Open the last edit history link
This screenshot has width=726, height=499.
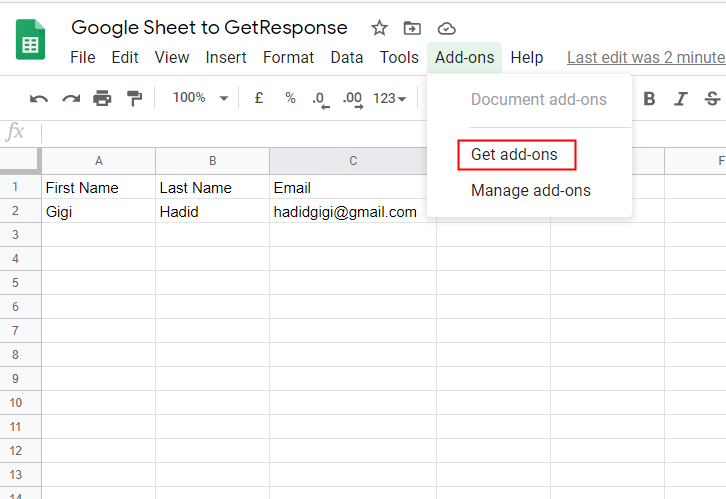(x=646, y=57)
